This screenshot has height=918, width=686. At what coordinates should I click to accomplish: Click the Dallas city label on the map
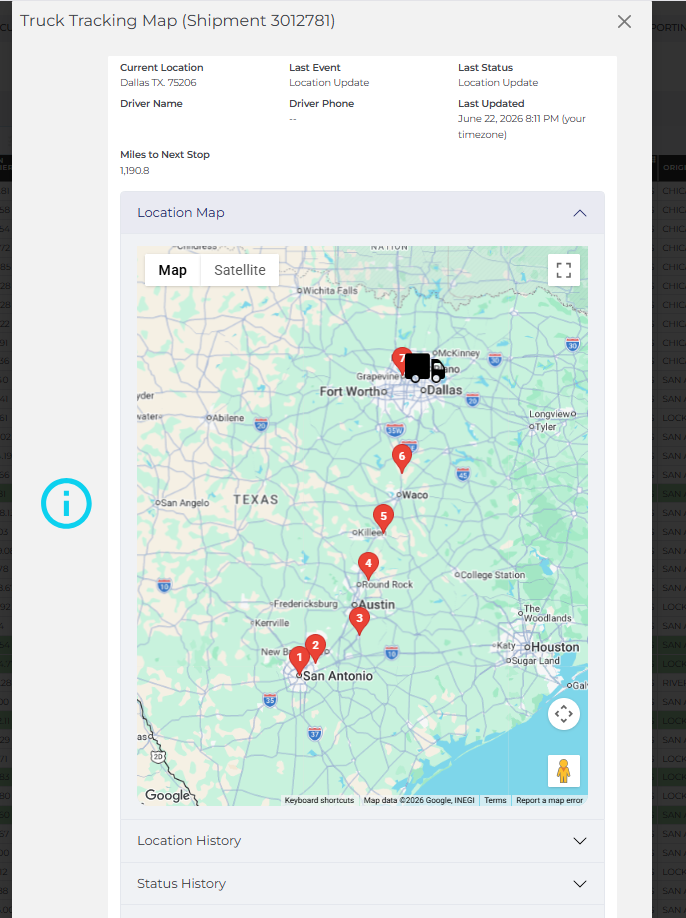pyautogui.click(x=444, y=390)
